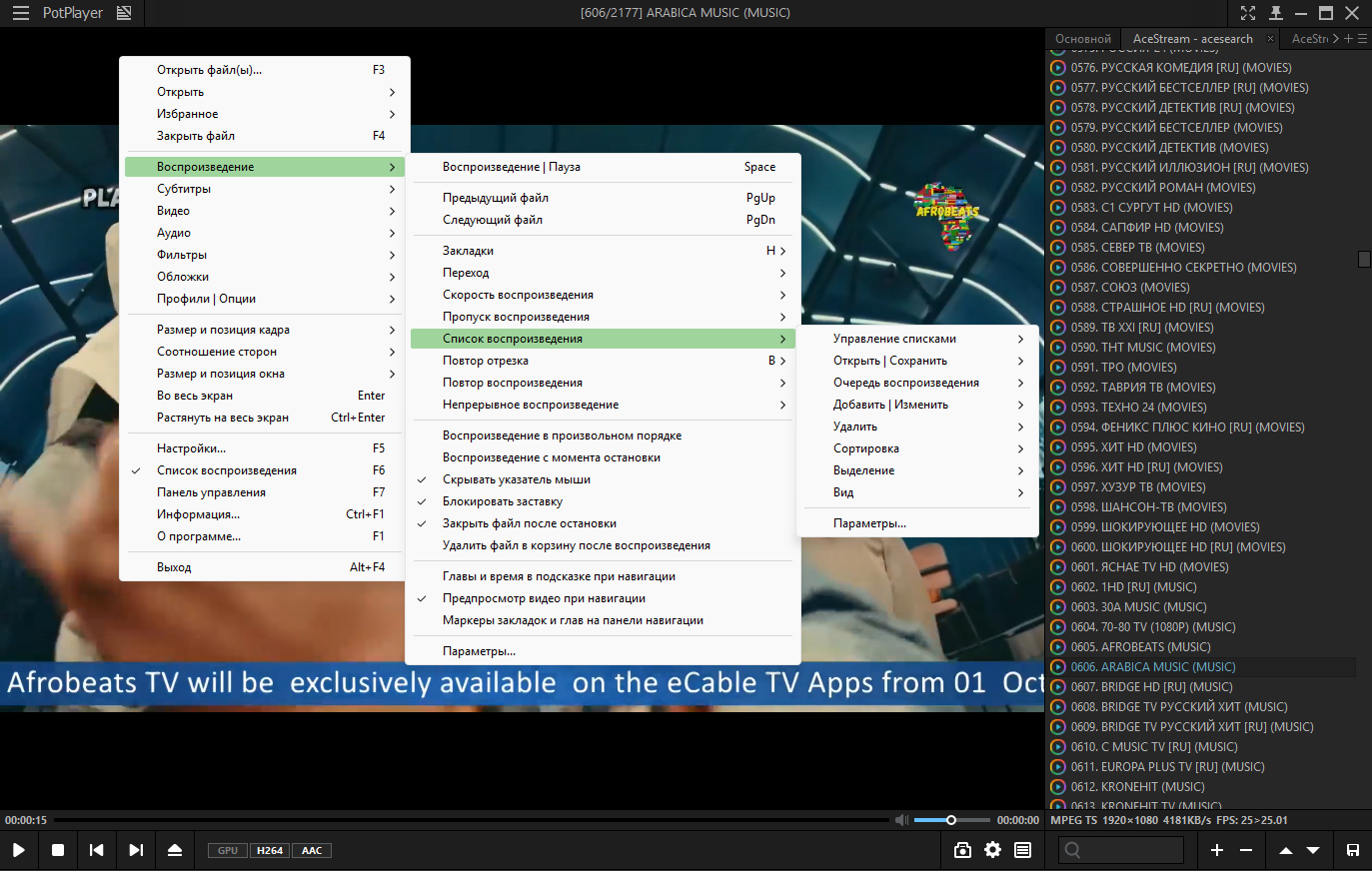The image size is (1372, 871).
Task: Click the Play button in control bar
Action: [19, 850]
